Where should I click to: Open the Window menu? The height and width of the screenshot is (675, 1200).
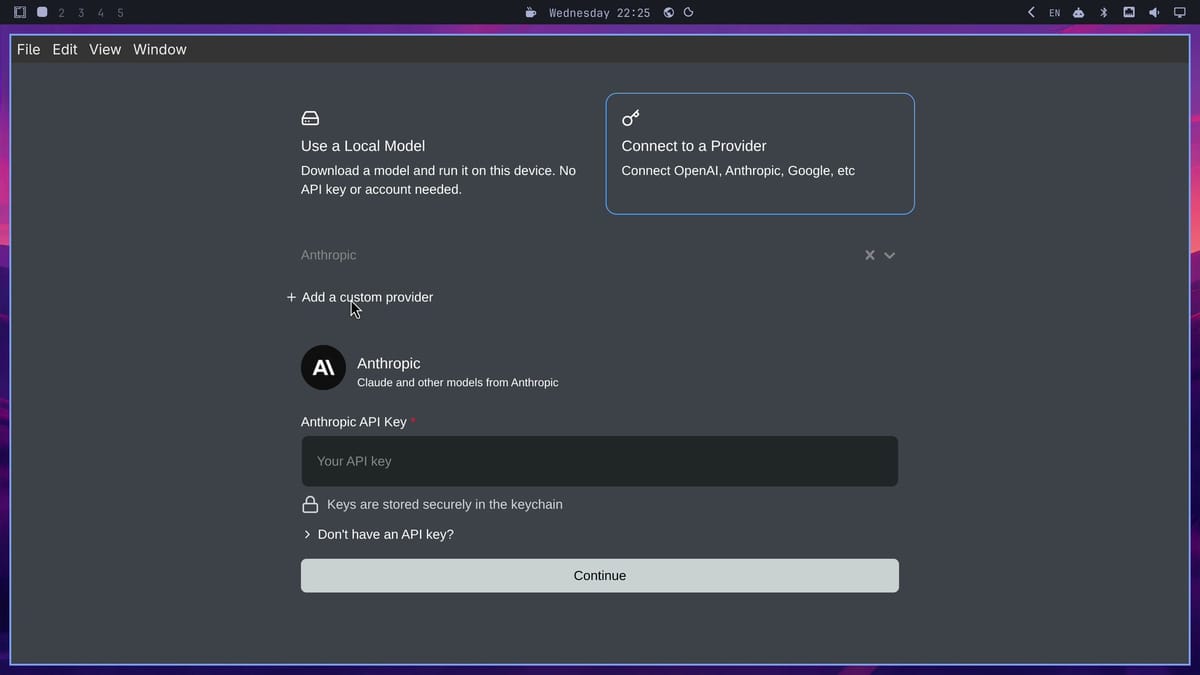[160, 49]
